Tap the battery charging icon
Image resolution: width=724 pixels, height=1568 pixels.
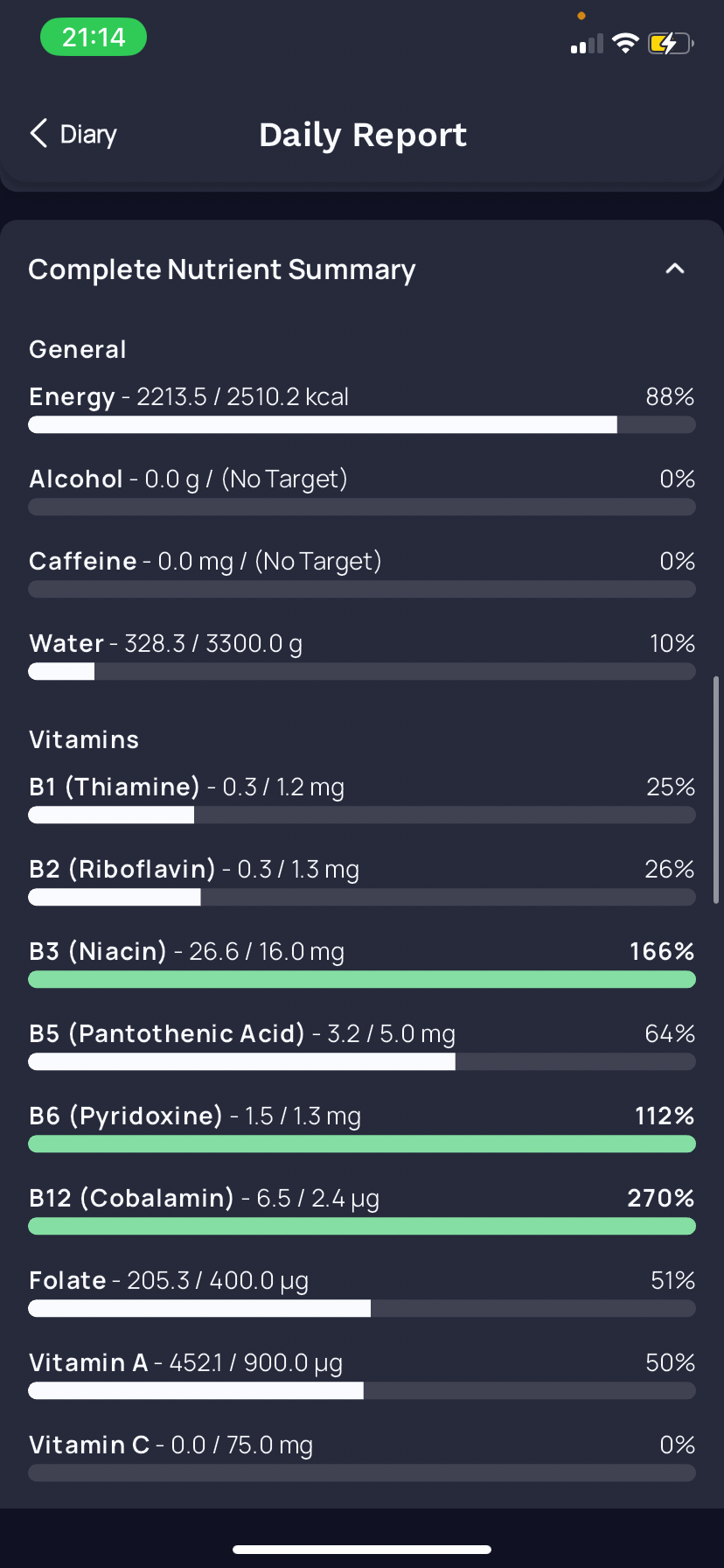(671, 43)
